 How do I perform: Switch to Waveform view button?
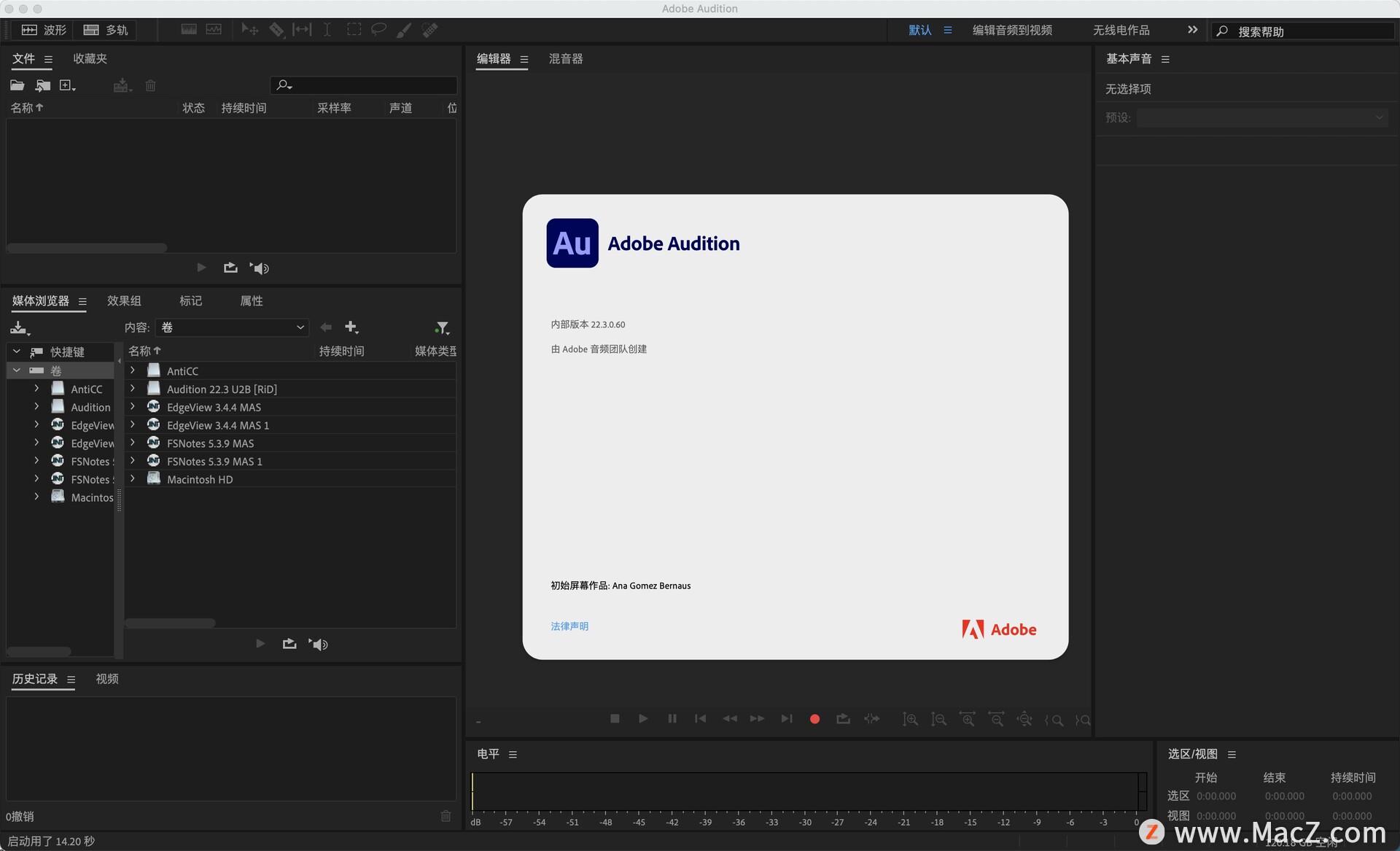click(44, 30)
